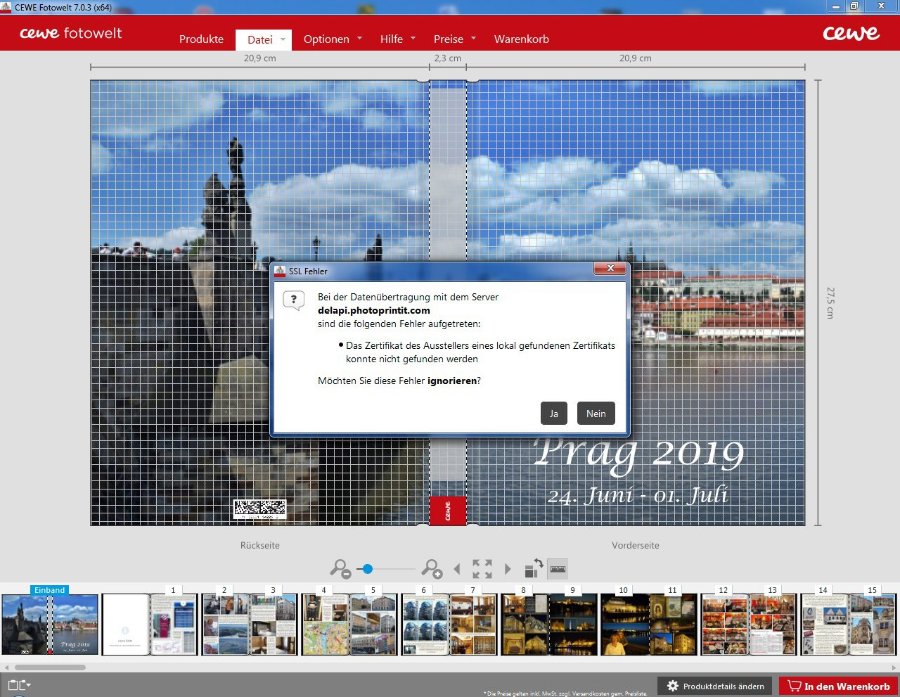Screen dimensions: 900x697
Task: Toggle the ruler measurement display icon
Action: (x=557, y=568)
